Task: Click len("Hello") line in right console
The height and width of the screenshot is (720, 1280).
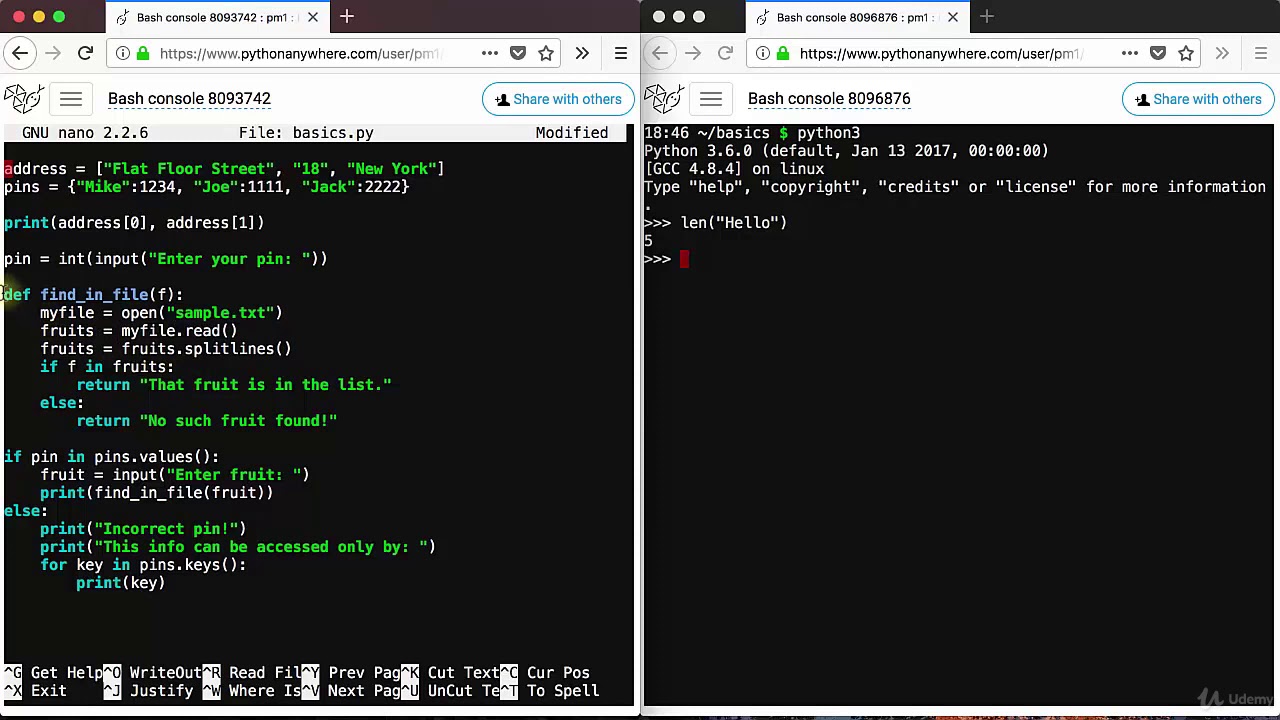Action: pos(734,223)
